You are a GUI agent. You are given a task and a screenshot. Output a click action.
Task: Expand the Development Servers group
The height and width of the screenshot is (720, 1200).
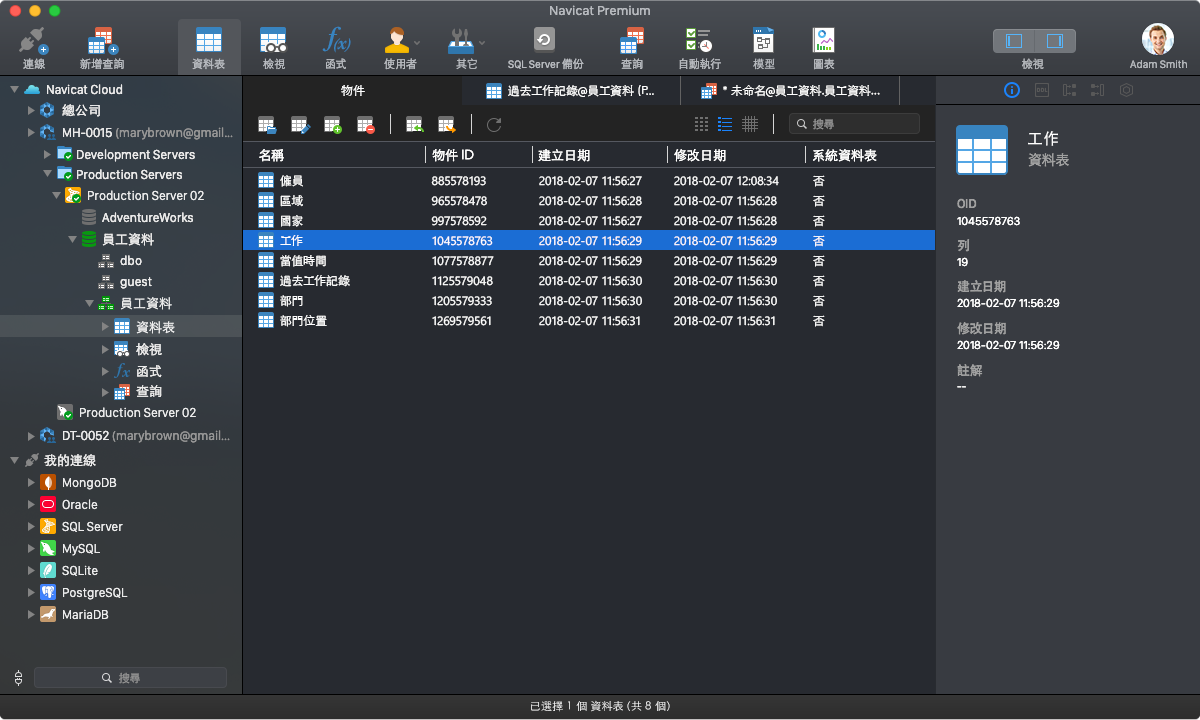click(47, 155)
